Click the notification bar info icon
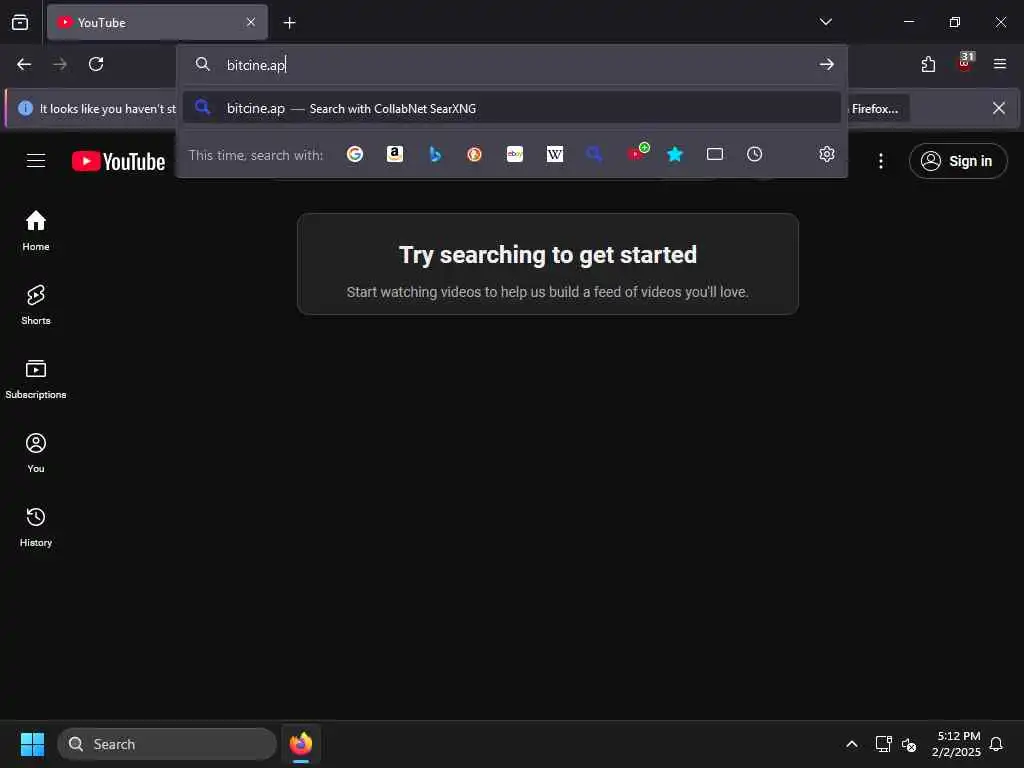The width and height of the screenshot is (1024, 768). click(25, 108)
